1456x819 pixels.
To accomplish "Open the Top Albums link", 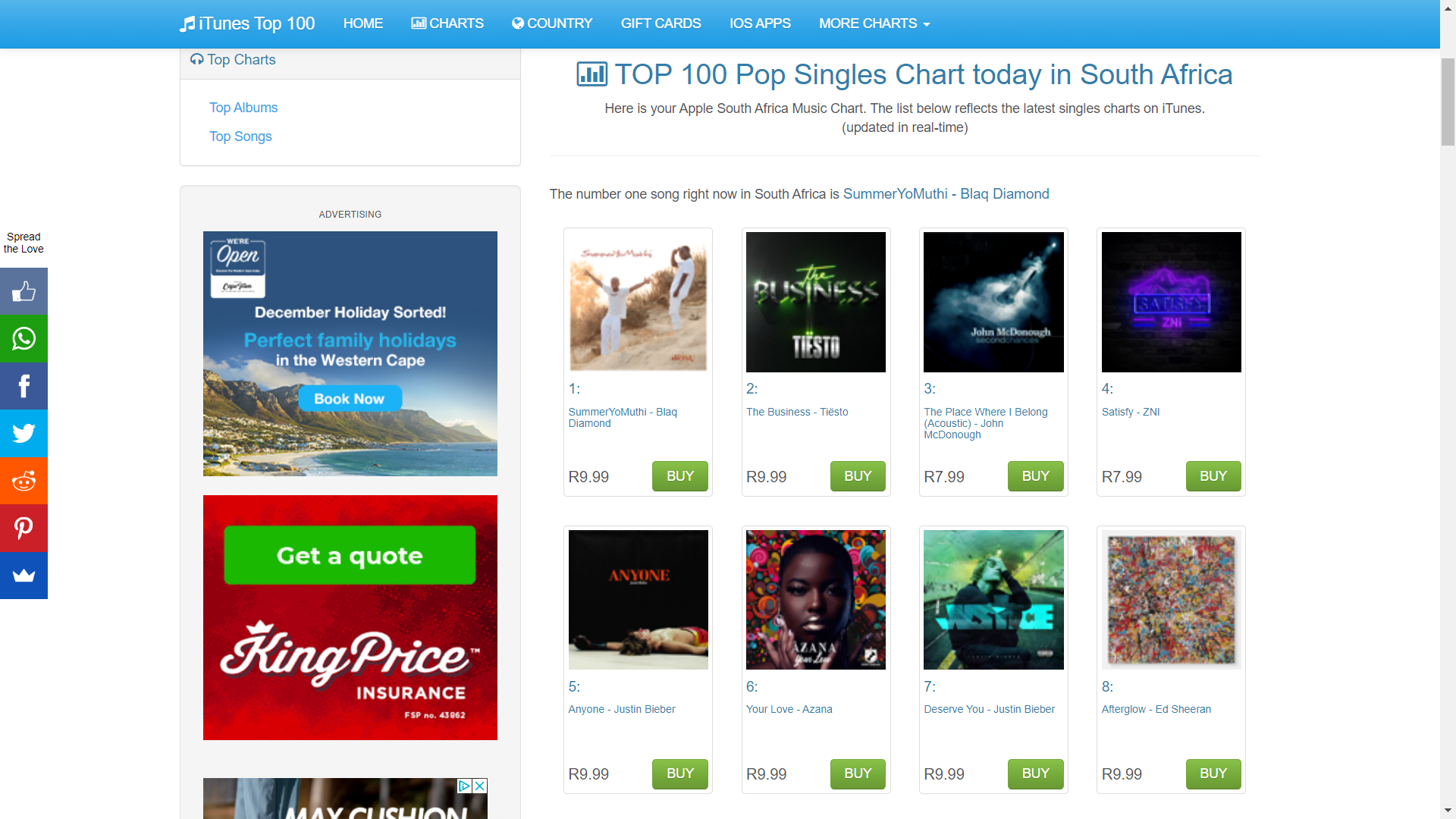I will tap(243, 108).
